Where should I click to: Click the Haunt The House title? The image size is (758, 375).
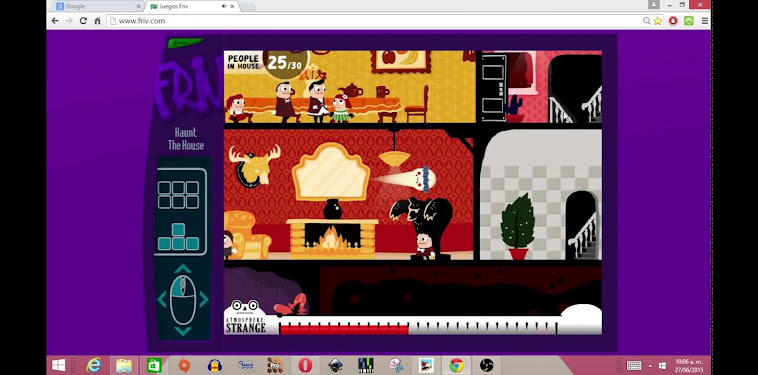186,139
